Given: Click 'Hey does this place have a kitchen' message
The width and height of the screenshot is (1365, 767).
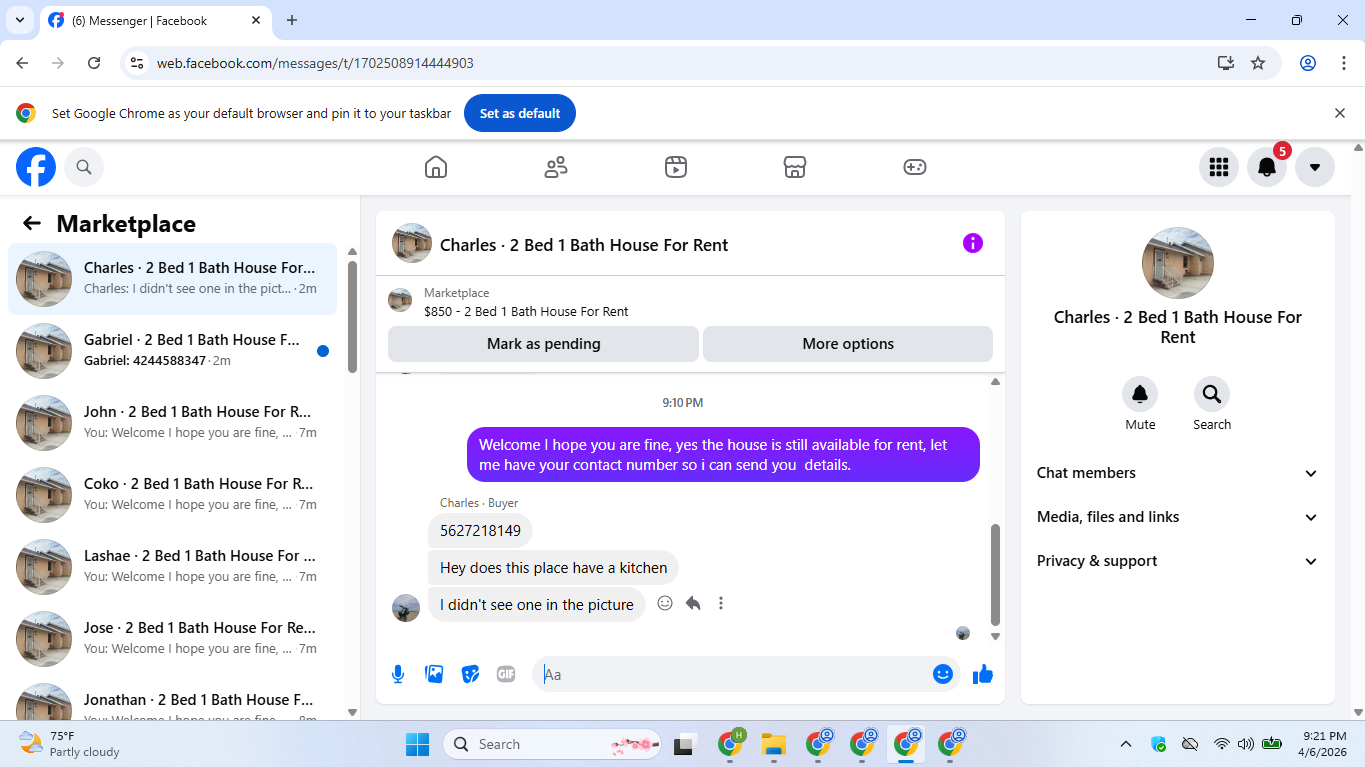Looking at the screenshot, I should click(x=553, y=568).
